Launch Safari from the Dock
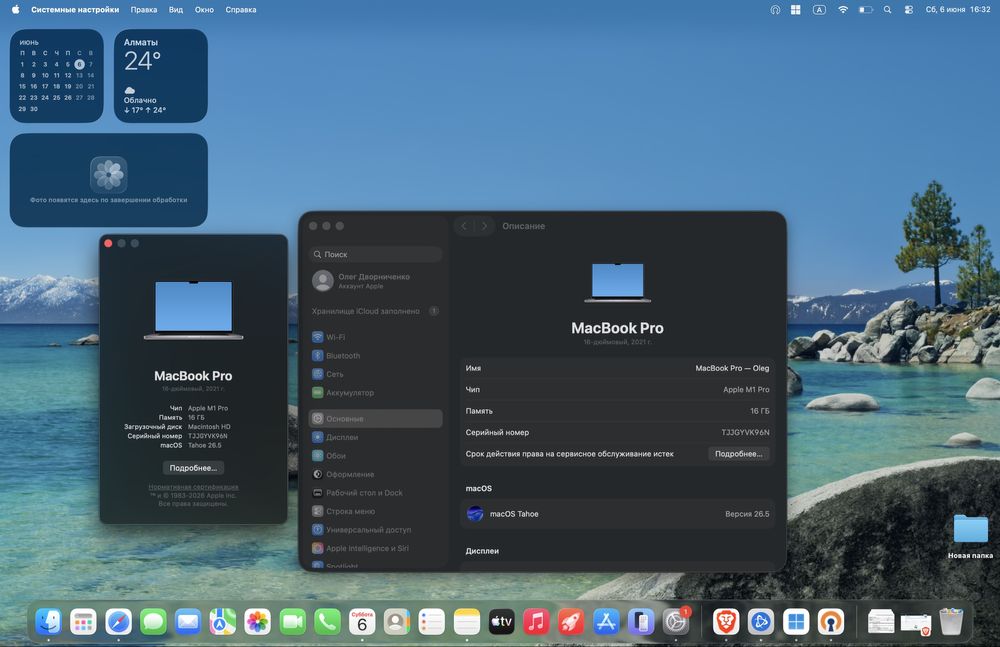The width and height of the screenshot is (1000, 647). (118, 621)
